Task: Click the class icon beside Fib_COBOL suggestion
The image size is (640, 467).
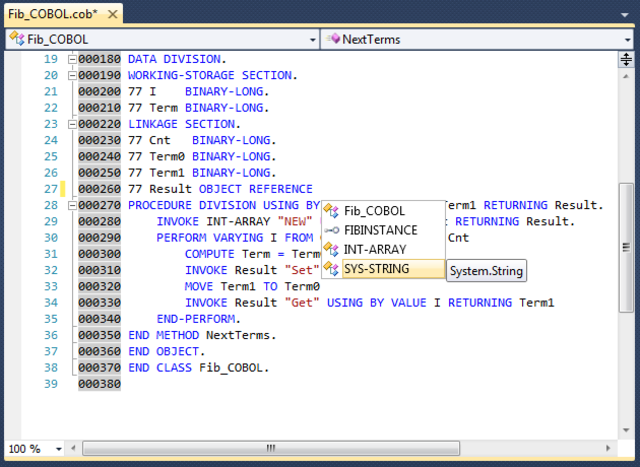Action: (x=331, y=211)
